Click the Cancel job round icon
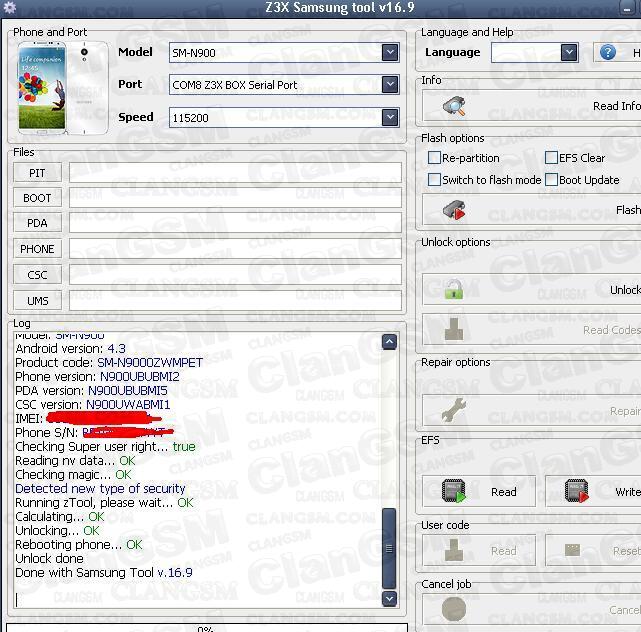The image size is (641, 632). pos(454,609)
